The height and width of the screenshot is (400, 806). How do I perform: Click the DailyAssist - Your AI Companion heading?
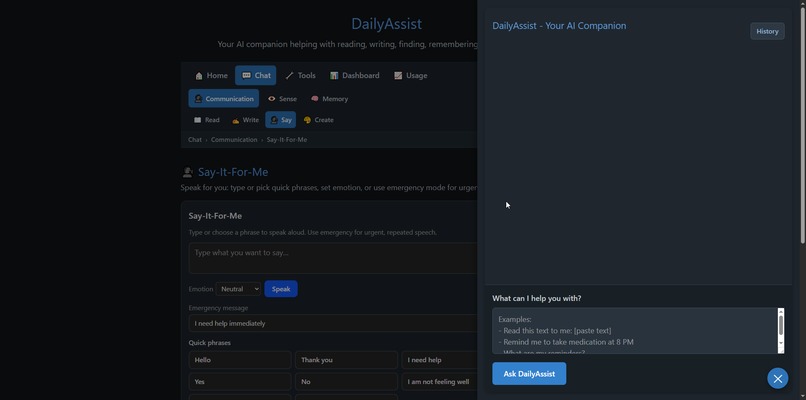pyautogui.click(x=559, y=26)
